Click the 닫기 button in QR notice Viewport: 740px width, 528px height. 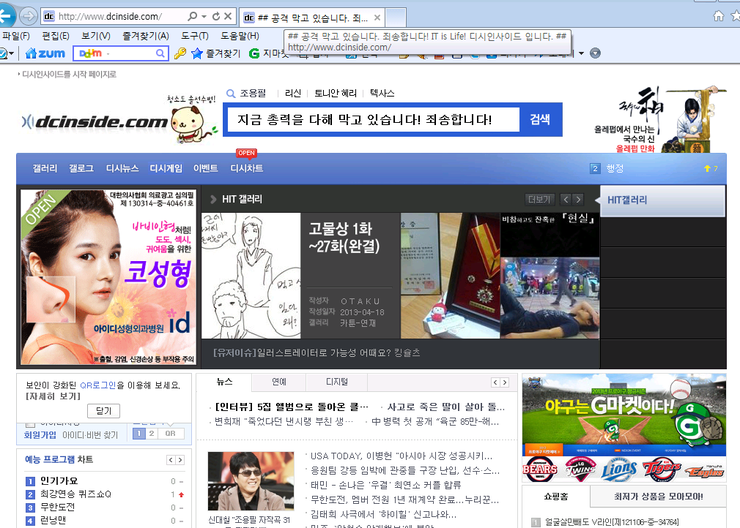coord(104,411)
